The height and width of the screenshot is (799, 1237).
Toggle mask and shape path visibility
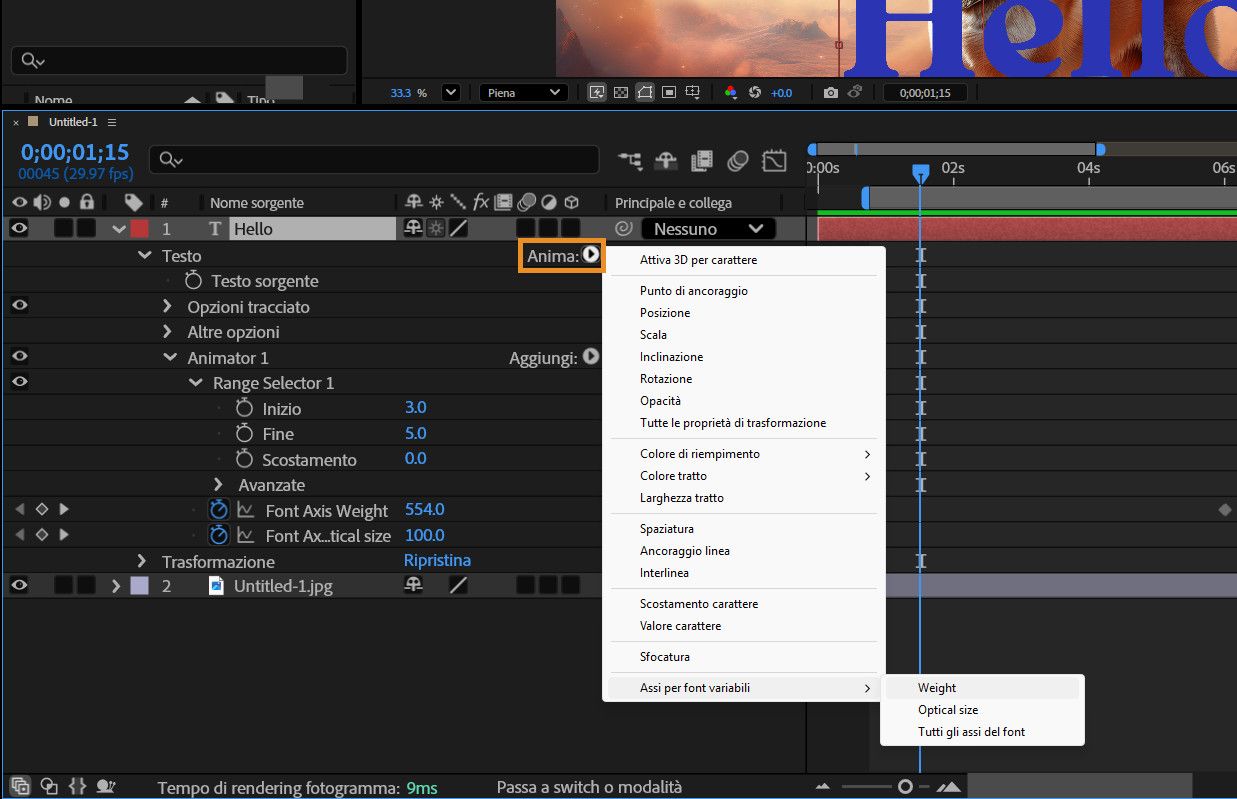[x=645, y=92]
